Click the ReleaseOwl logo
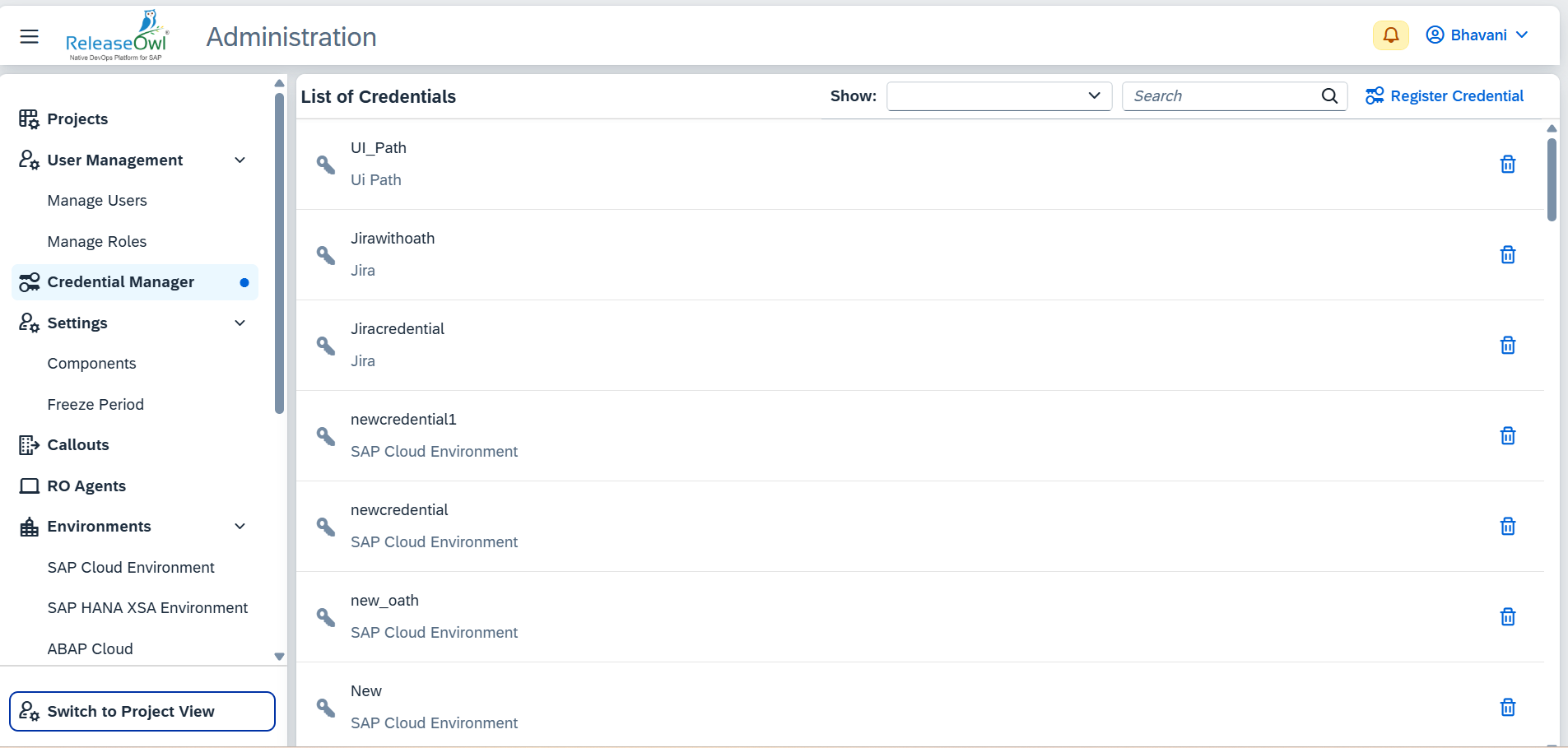Screen dimensions: 1568x748 click(x=117, y=37)
